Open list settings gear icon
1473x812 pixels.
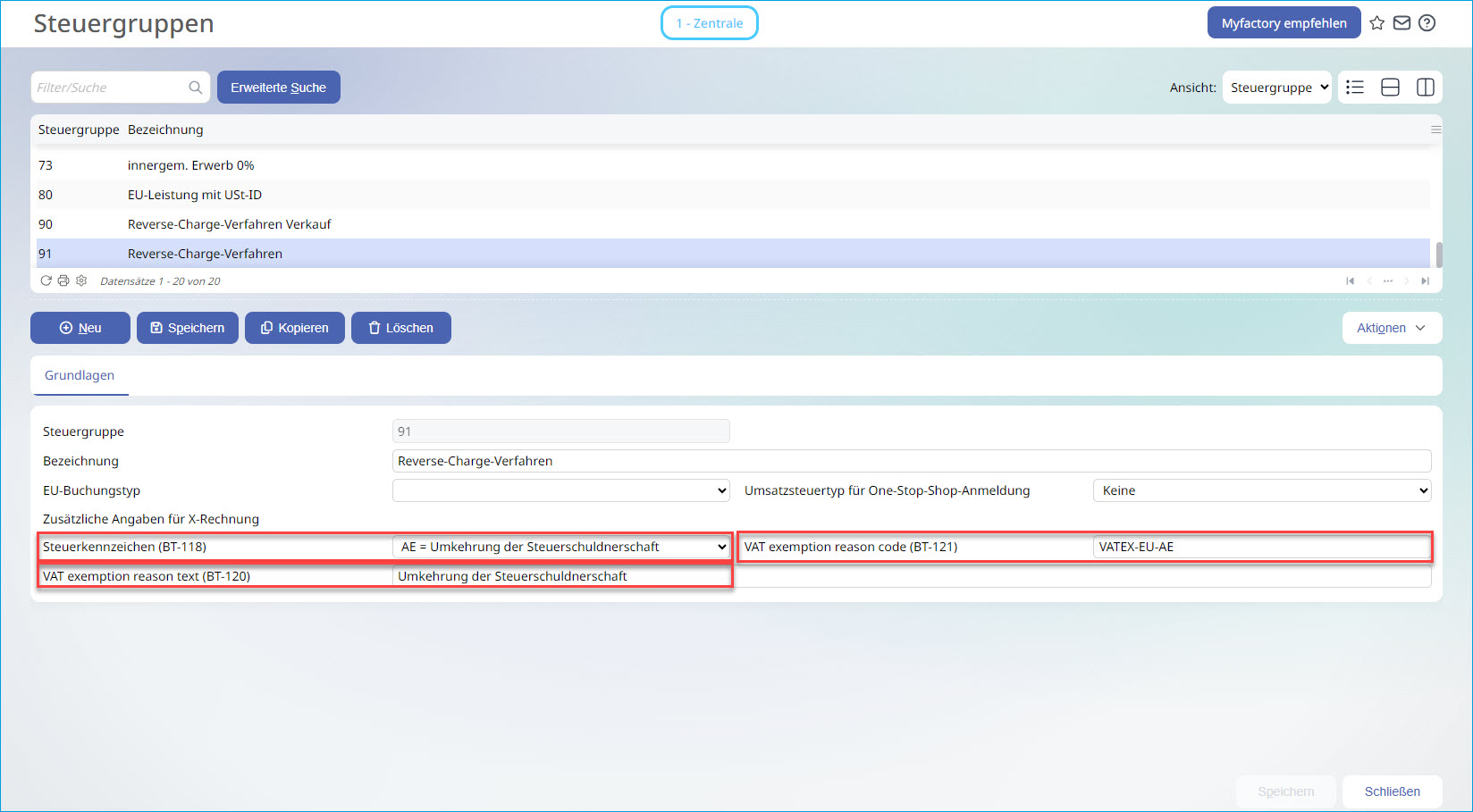click(x=81, y=280)
